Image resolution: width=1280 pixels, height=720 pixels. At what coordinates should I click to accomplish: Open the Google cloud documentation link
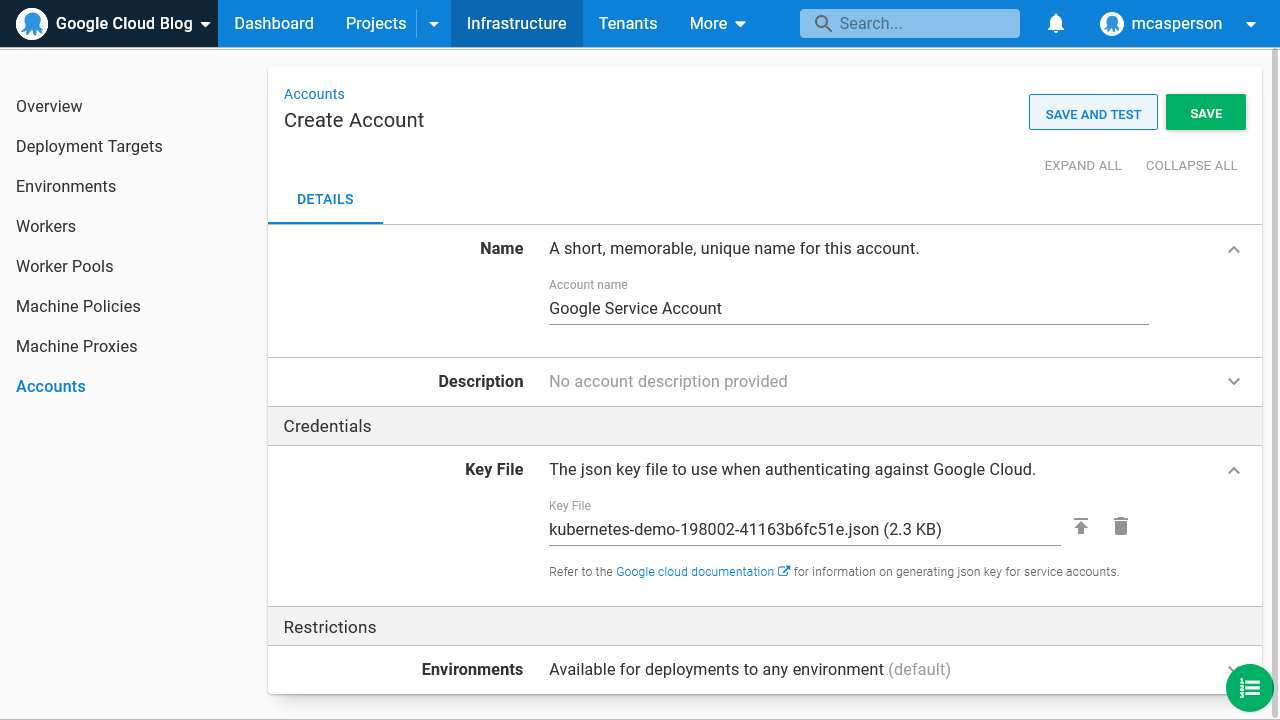pos(696,571)
